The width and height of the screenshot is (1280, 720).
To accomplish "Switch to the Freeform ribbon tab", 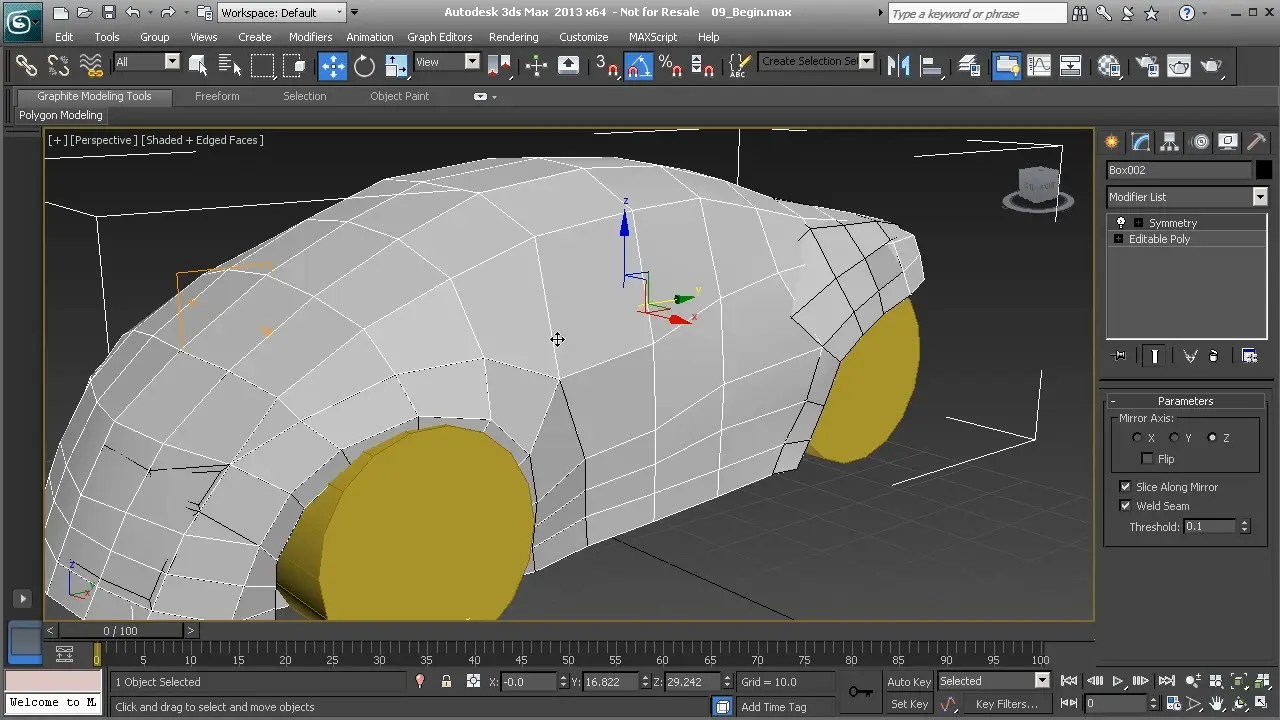I will (x=217, y=96).
